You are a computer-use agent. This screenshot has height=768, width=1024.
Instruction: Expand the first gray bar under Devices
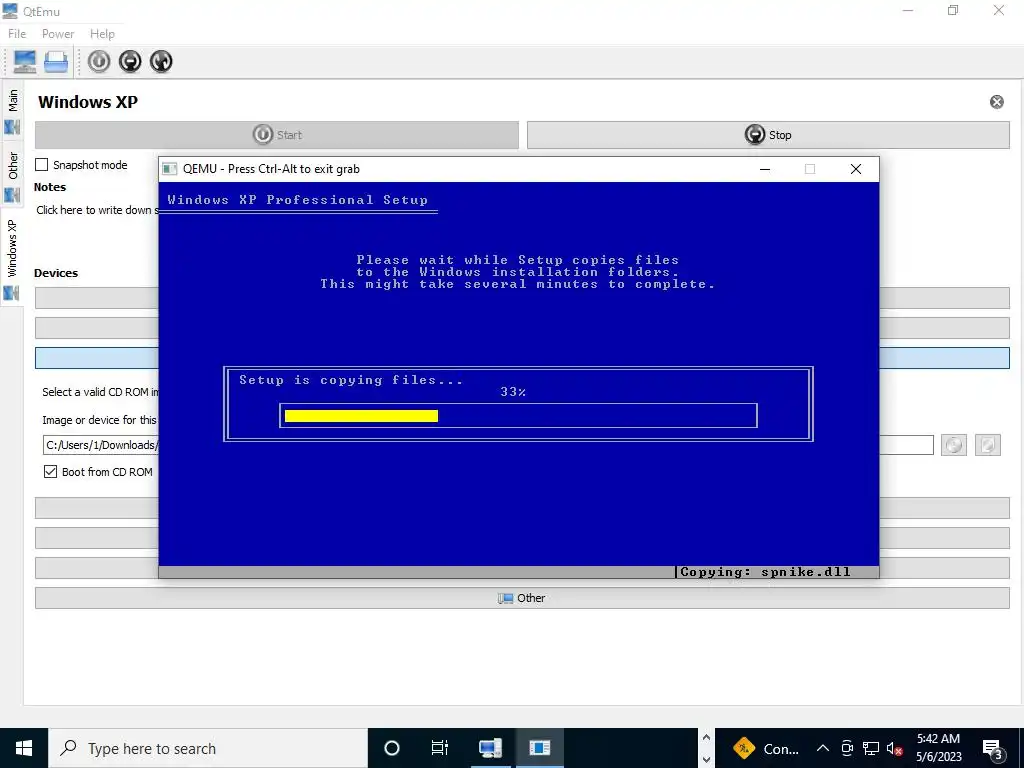(97, 298)
